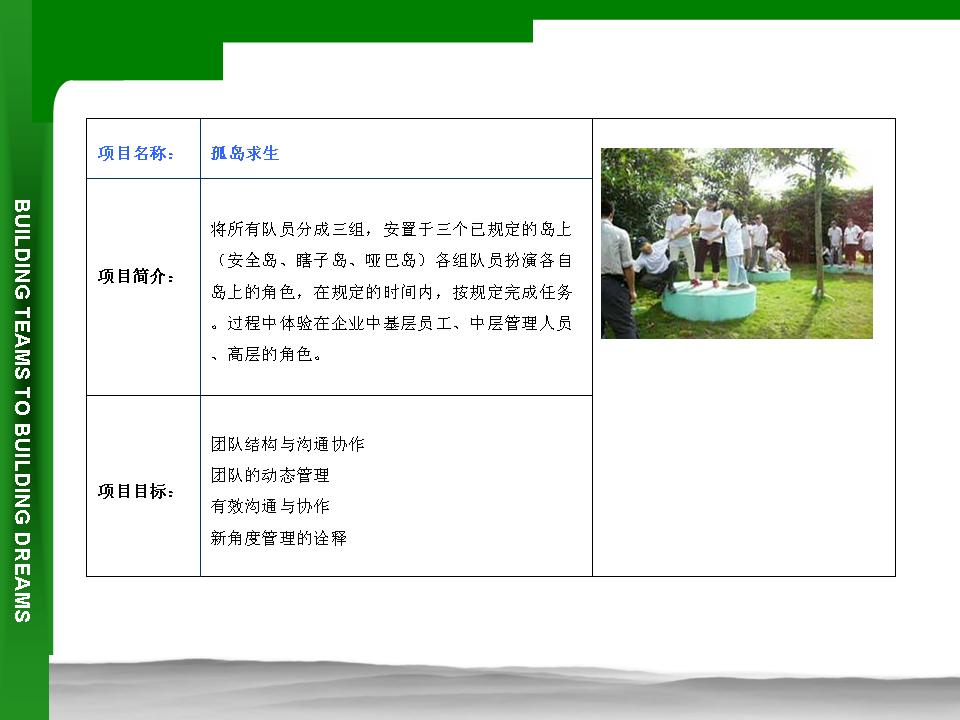Click the final line 、高层的角色。
Viewport: 960px width, 720px height.
pyautogui.click(x=267, y=355)
